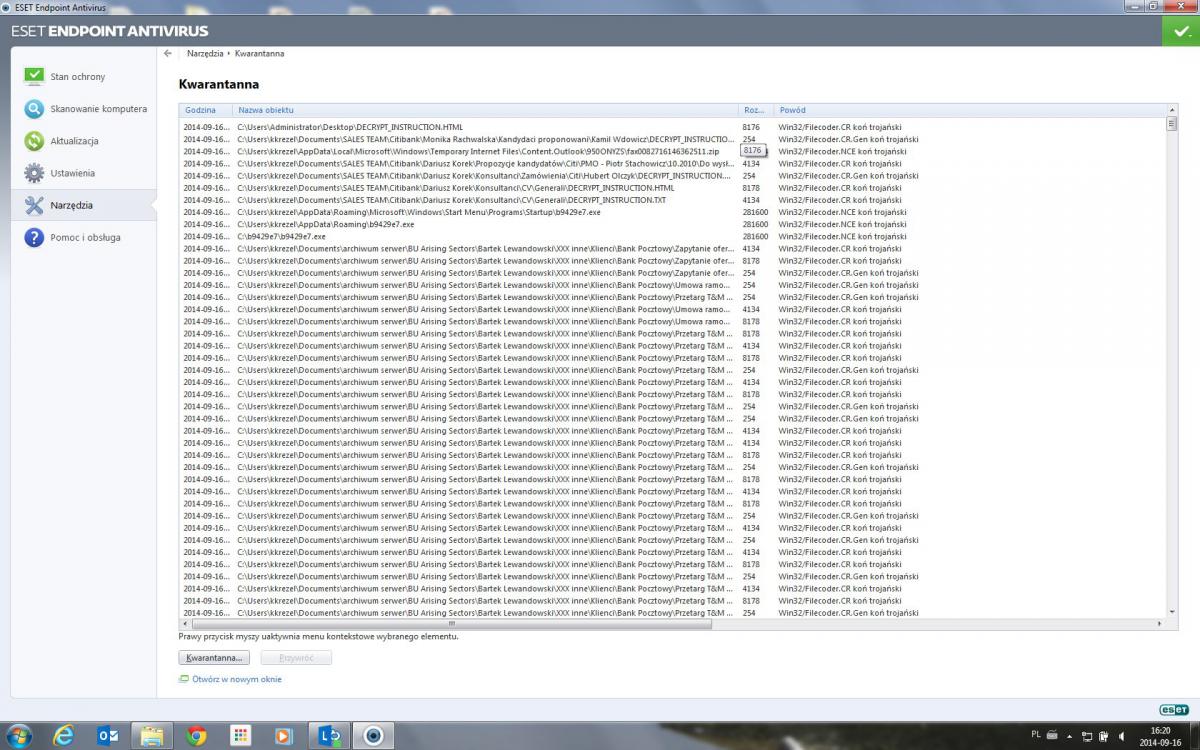Show hidden system tray icons
This screenshot has height=750, width=1200.
(x=1070, y=736)
